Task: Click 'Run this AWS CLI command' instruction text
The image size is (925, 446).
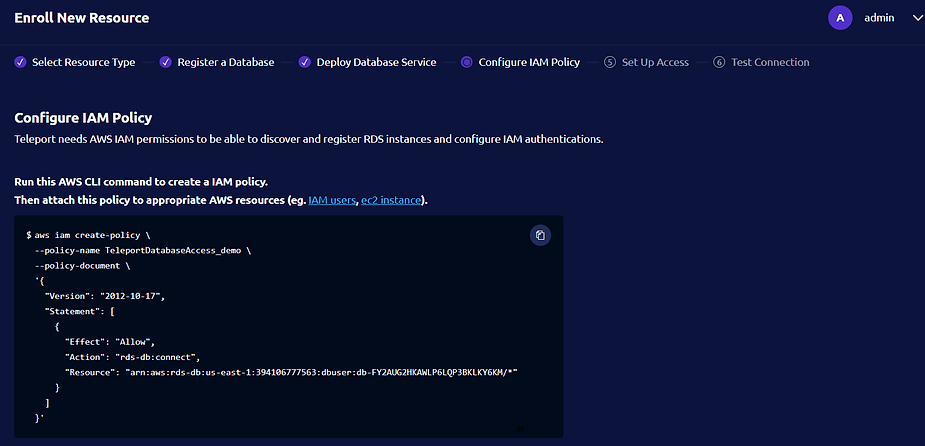Action: click(x=141, y=181)
